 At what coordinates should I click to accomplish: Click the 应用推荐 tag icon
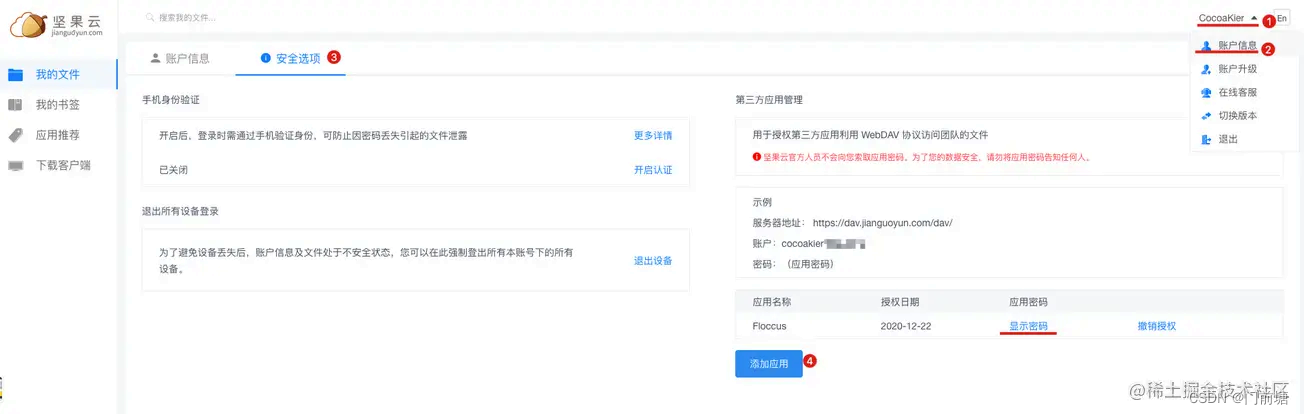[x=16, y=135]
